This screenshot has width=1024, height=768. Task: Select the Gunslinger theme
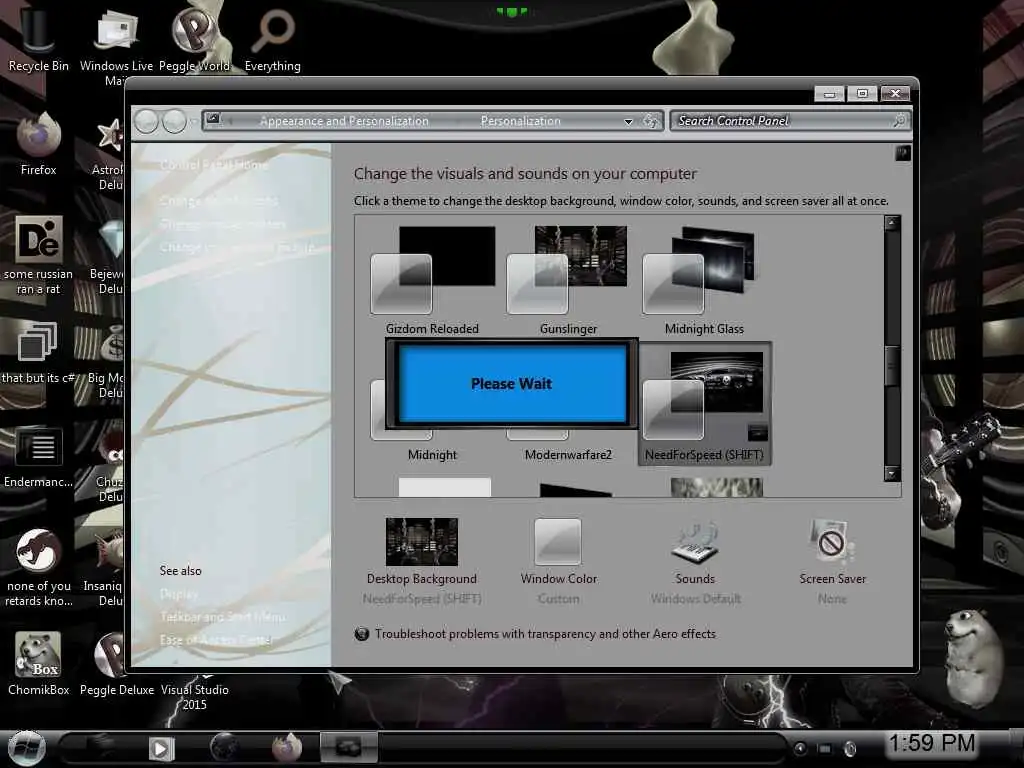tap(568, 280)
